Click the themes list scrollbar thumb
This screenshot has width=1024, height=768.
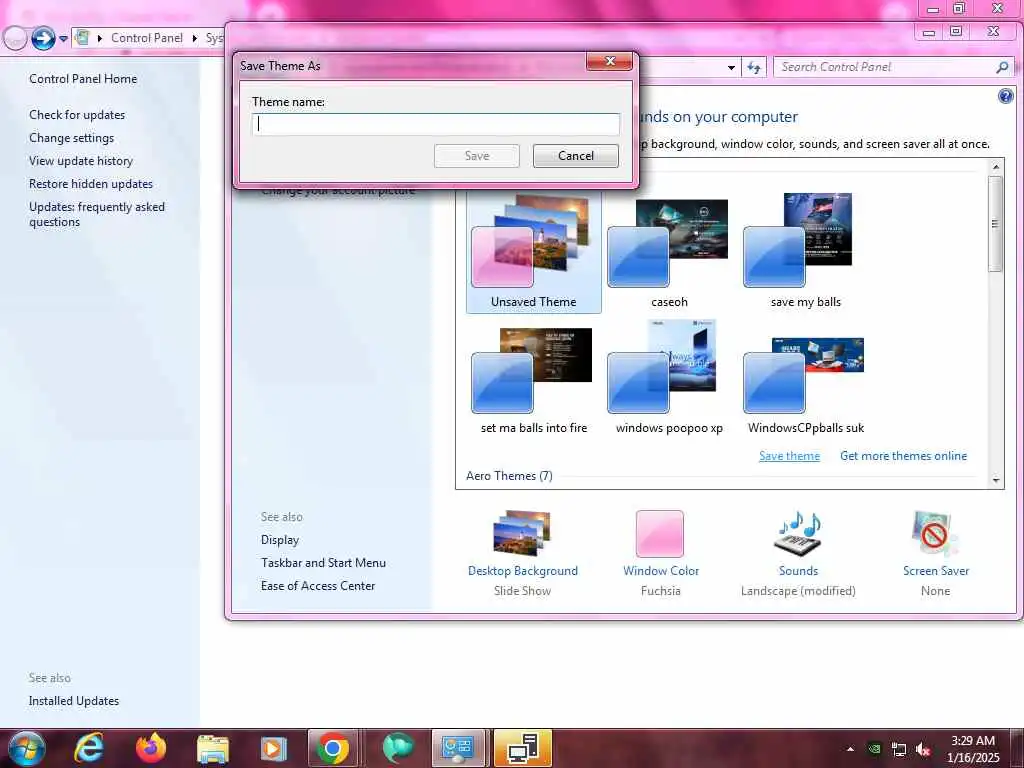(x=996, y=224)
